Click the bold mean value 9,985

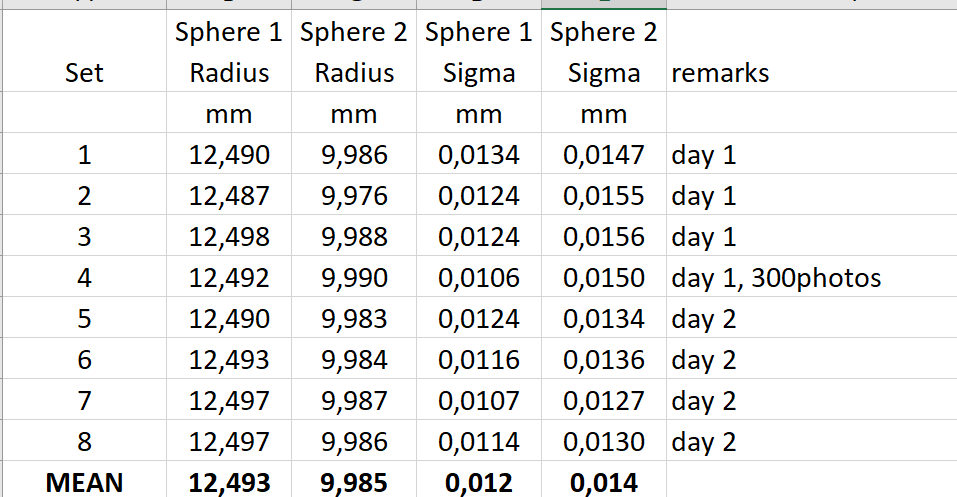point(354,483)
